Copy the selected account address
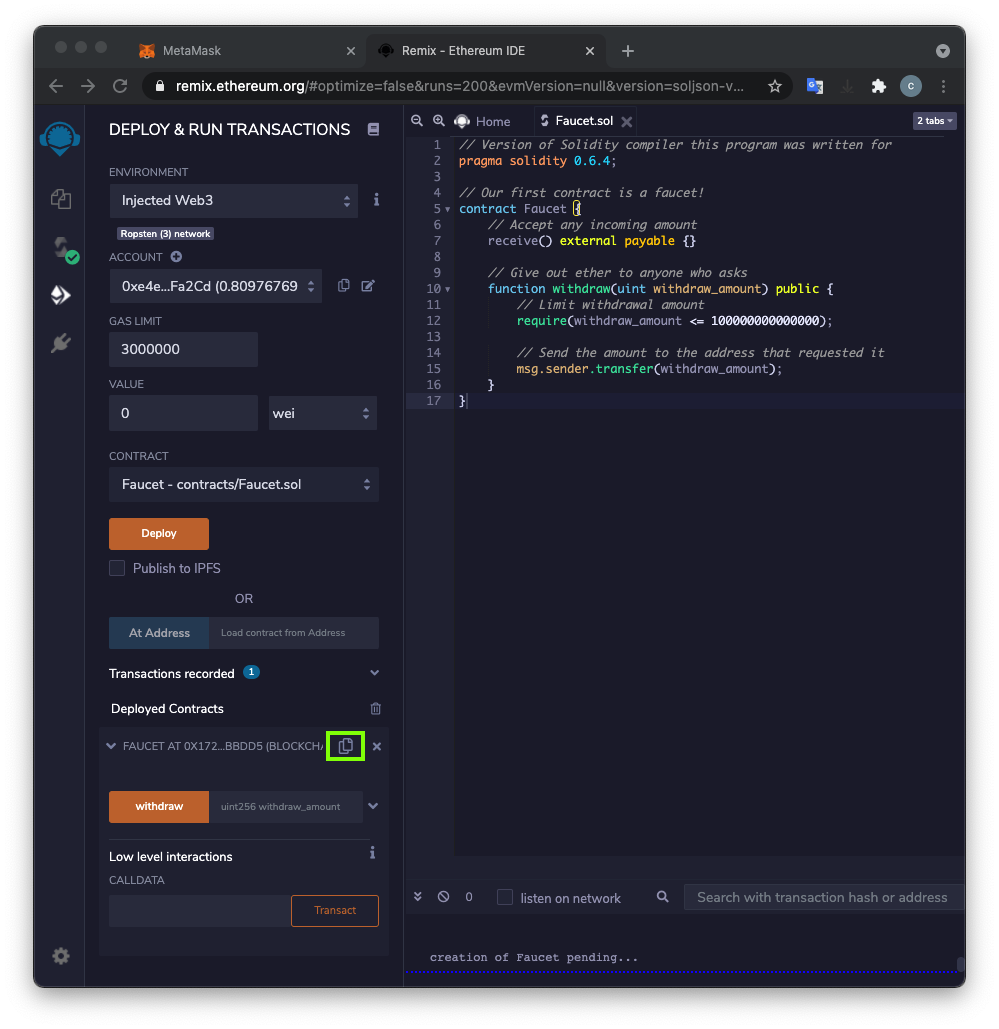 [344, 286]
